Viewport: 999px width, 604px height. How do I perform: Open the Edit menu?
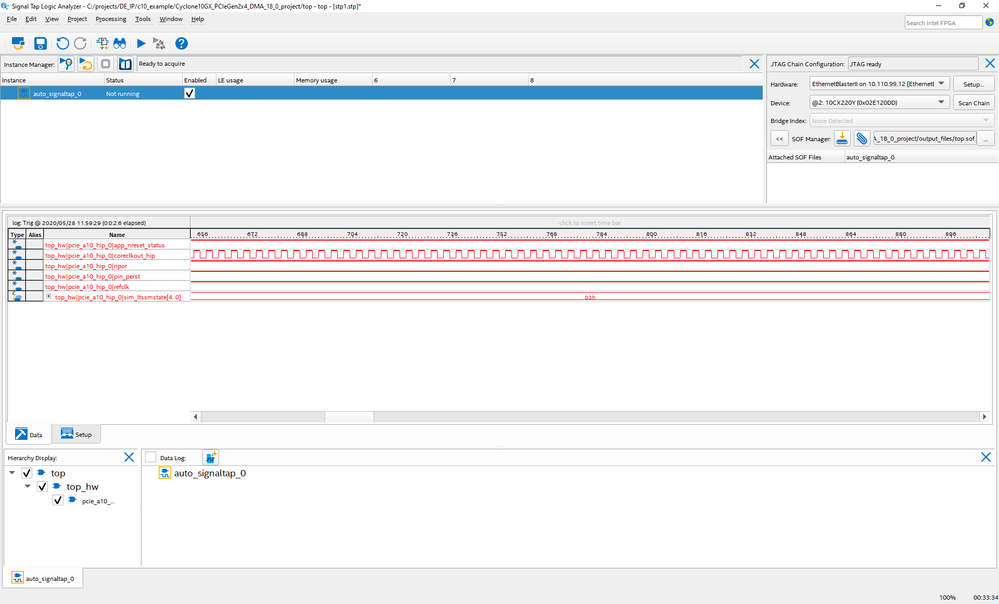point(31,19)
